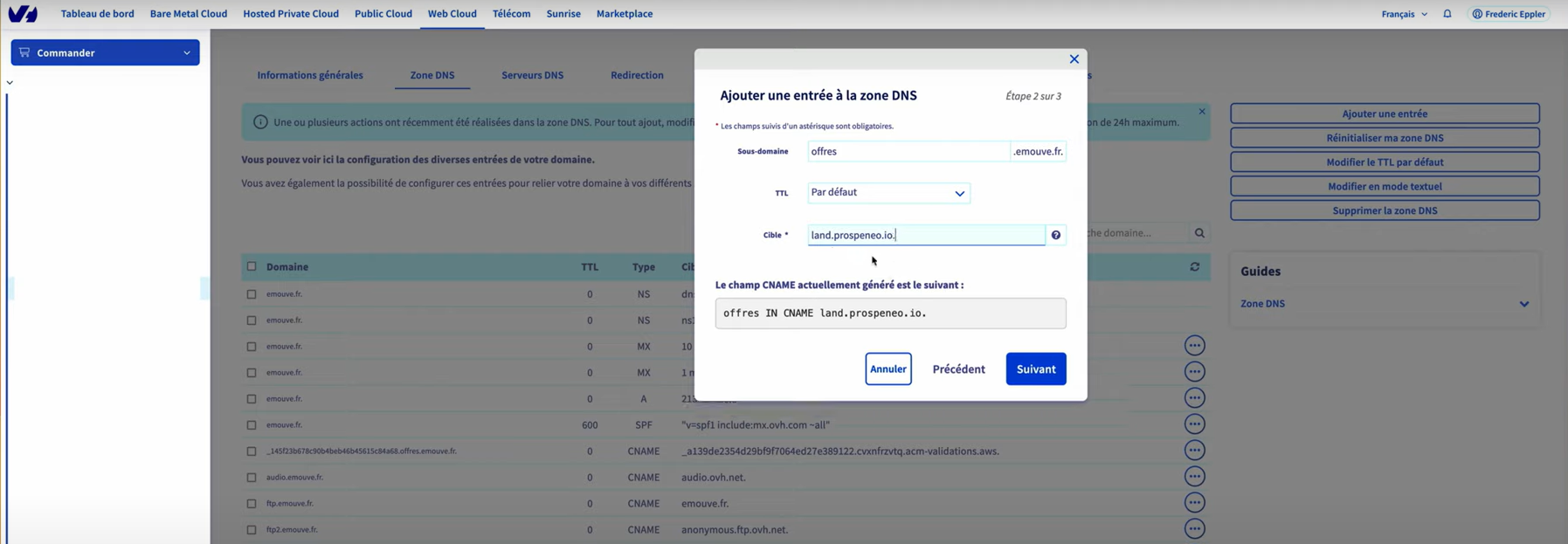Open actions menu for audio.ovh.net. row
This screenshot has height=544, width=1568.
(x=1194, y=477)
